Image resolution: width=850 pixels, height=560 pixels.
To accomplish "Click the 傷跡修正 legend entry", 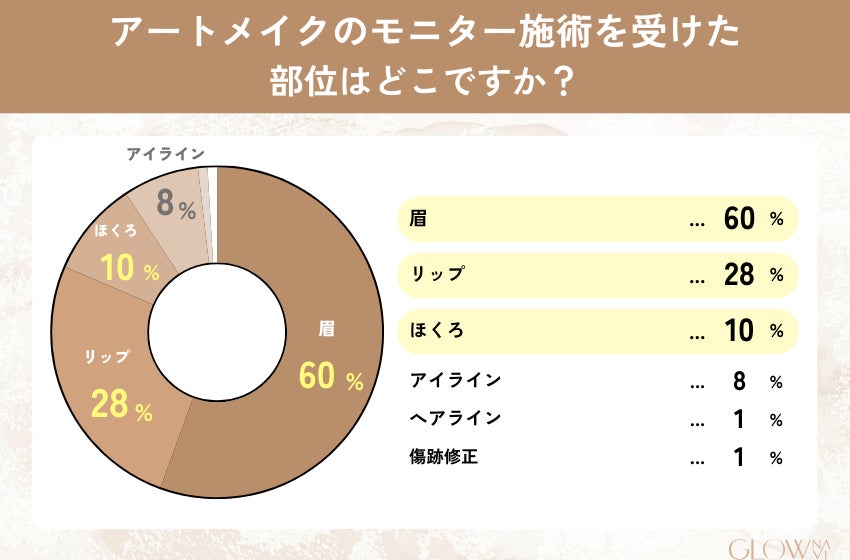I will pyautogui.click(x=445, y=458).
